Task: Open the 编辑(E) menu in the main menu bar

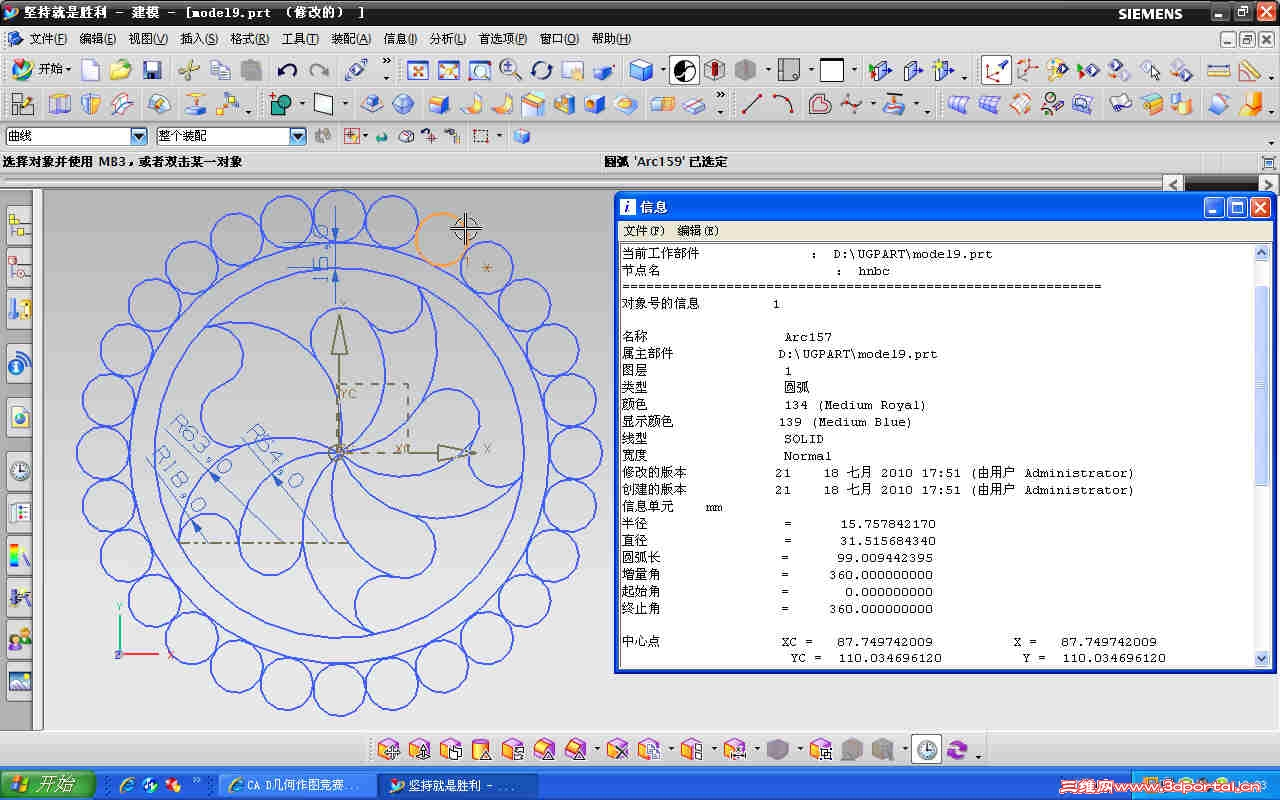Action: coord(98,39)
